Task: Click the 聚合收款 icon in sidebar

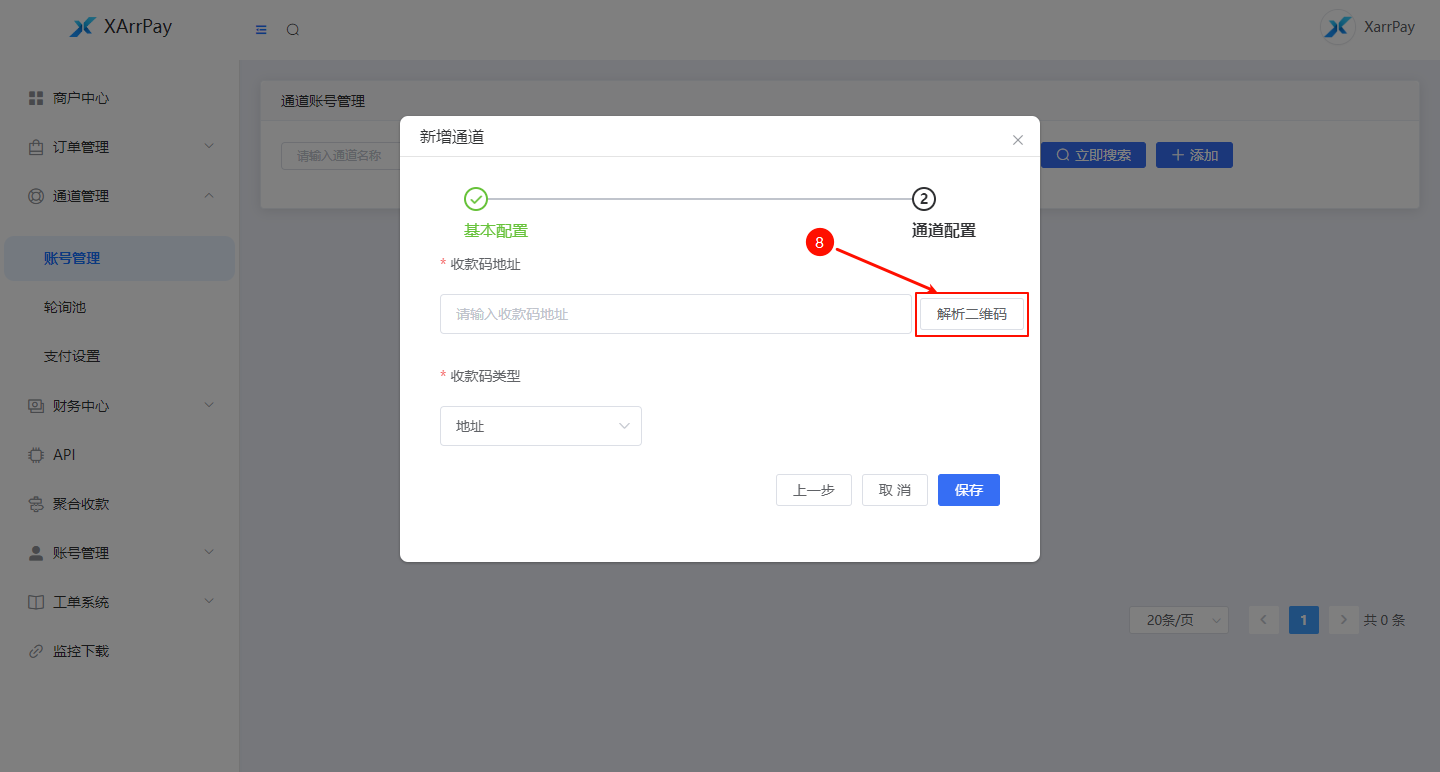Action: [36, 504]
